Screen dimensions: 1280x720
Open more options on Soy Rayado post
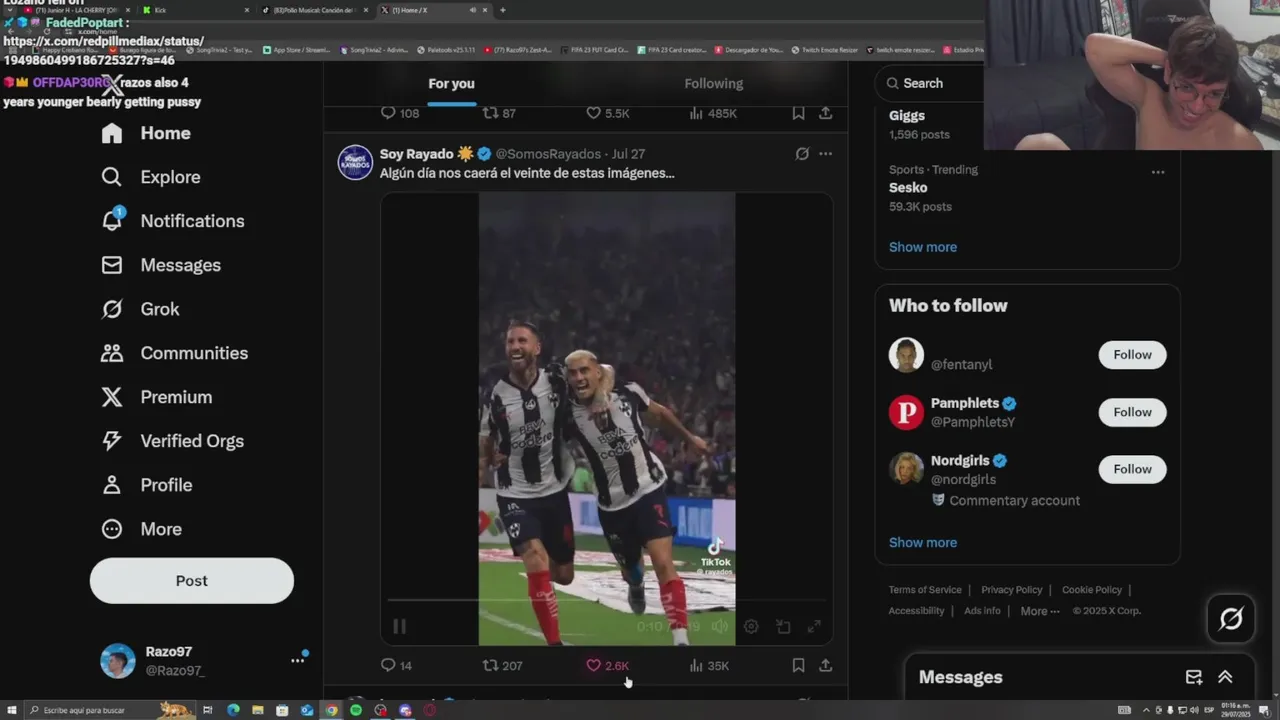pyautogui.click(x=825, y=154)
